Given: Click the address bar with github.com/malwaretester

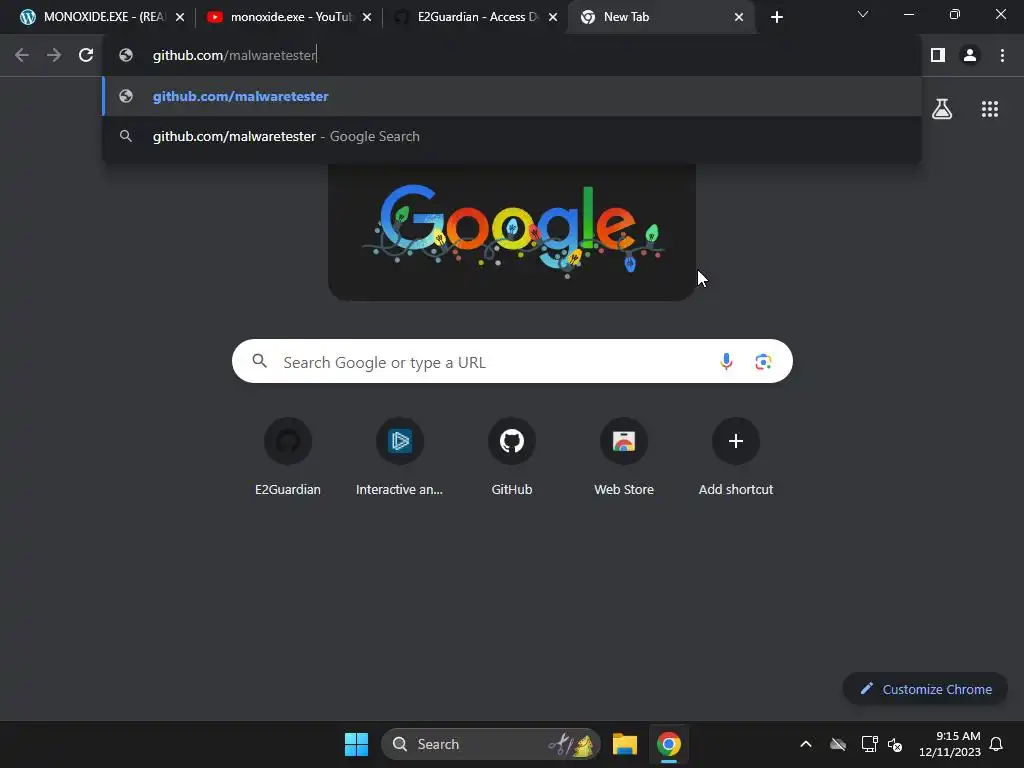Looking at the screenshot, I should point(512,55).
